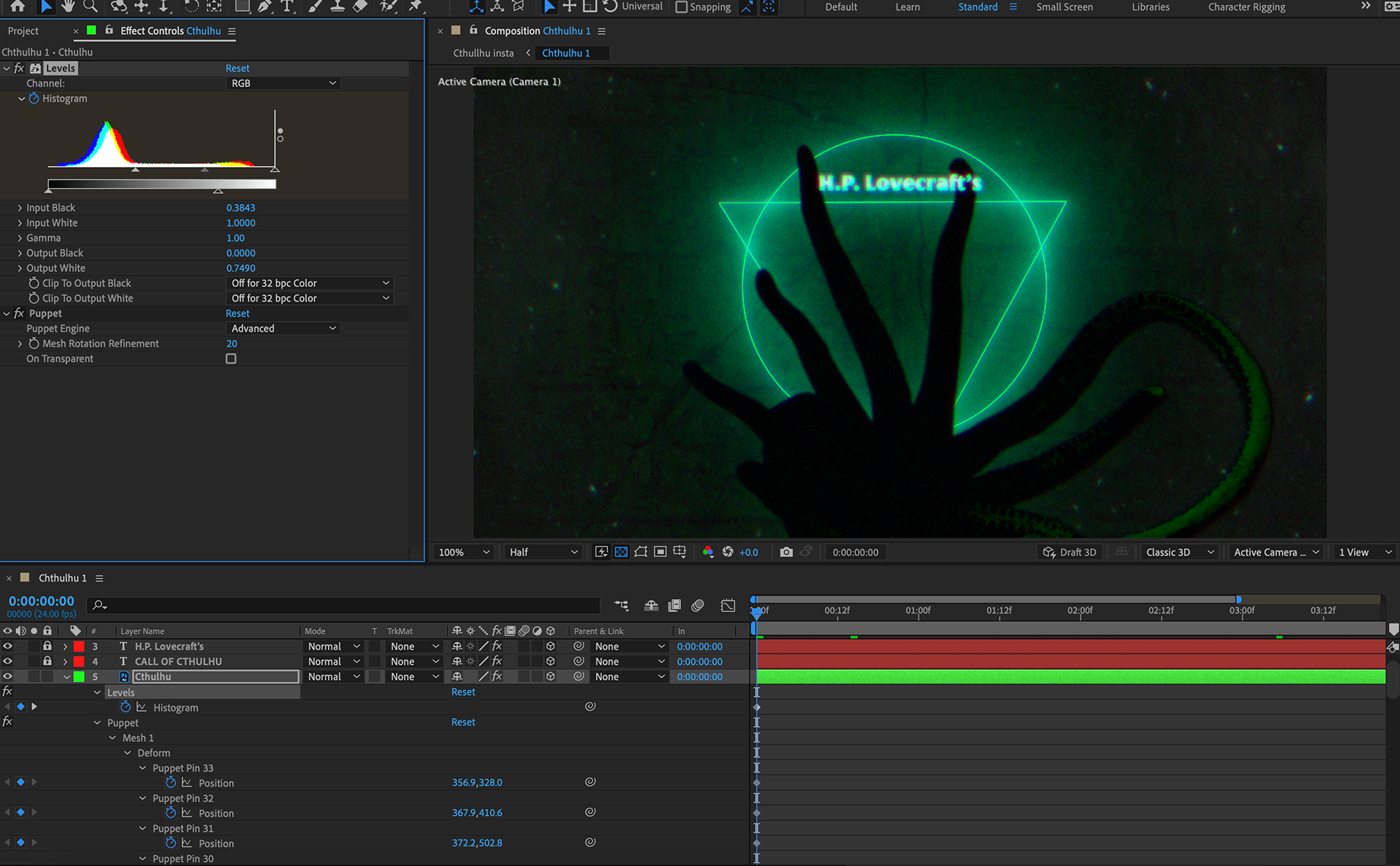1400x866 pixels.
Task: Collapse the Puppet Pin 33 group
Action: (x=143, y=768)
